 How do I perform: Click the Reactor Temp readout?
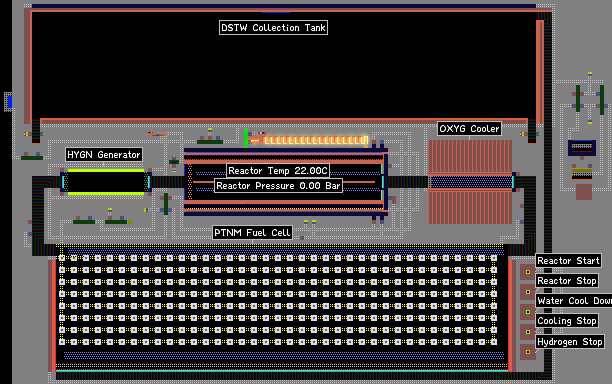pos(278,171)
